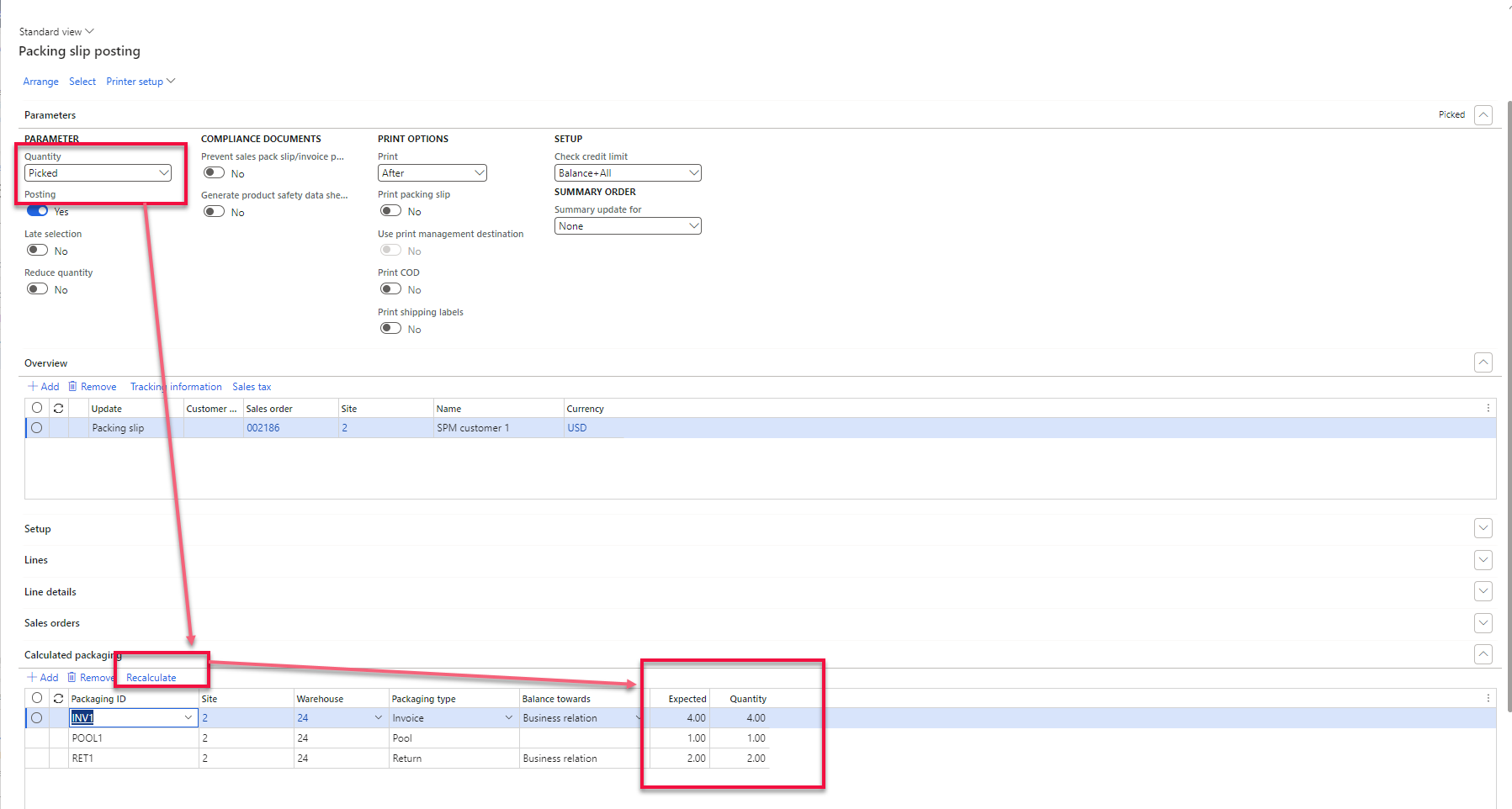This screenshot has height=809, width=1512.
Task: Open Warehouse dropdown in INV1 row
Action: (x=379, y=718)
